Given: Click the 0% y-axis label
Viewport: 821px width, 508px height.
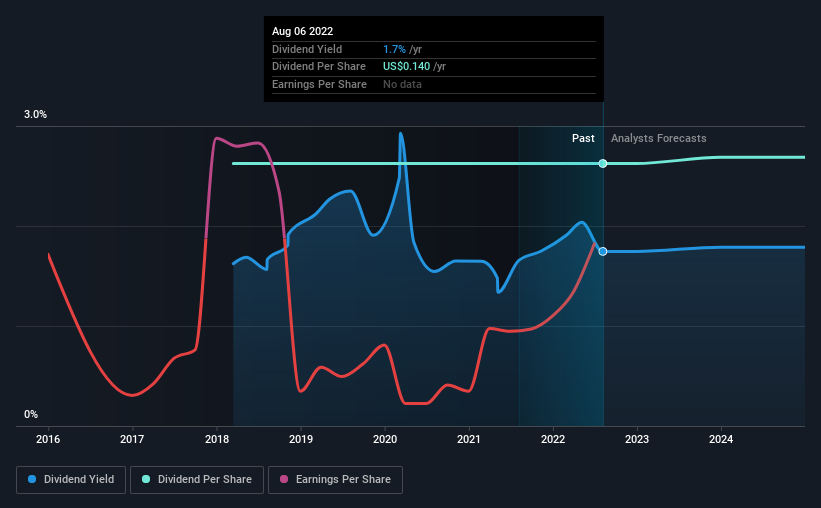Looking at the screenshot, I should (x=31, y=414).
